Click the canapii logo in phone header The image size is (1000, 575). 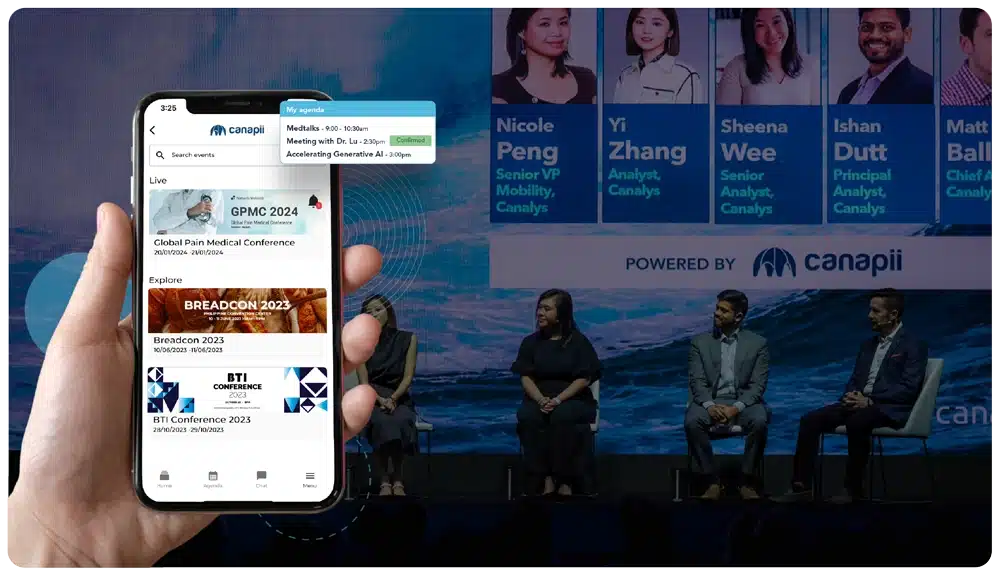click(x=237, y=130)
